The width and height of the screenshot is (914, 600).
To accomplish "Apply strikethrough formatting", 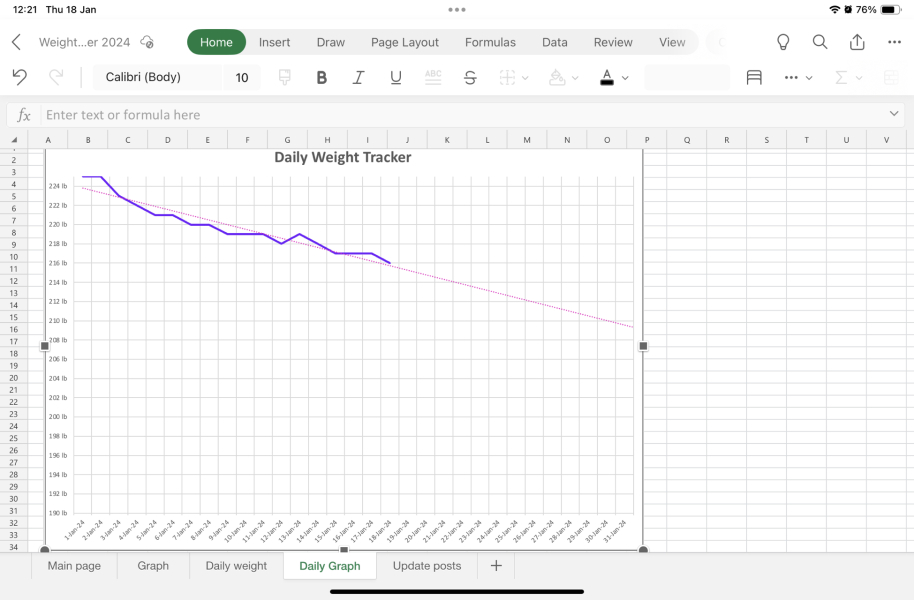I will [x=469, y=76].
